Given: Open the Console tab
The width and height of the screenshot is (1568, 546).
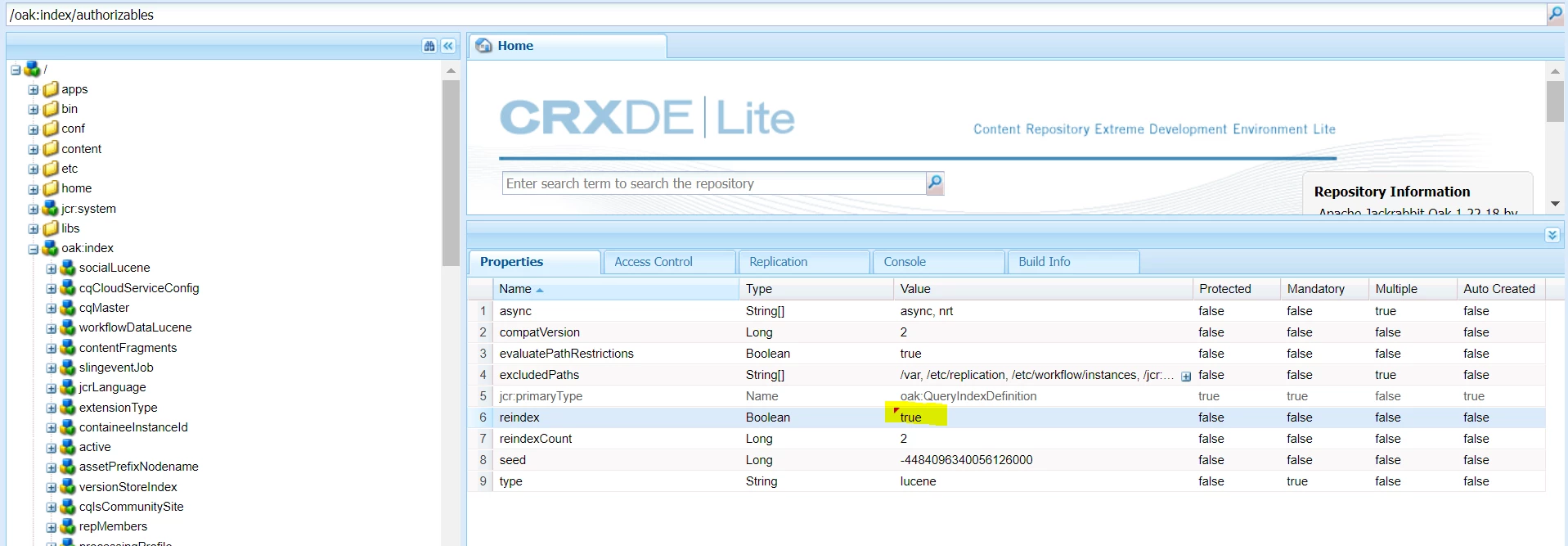Looking at the screenshot, I should (x=938, y=262).
